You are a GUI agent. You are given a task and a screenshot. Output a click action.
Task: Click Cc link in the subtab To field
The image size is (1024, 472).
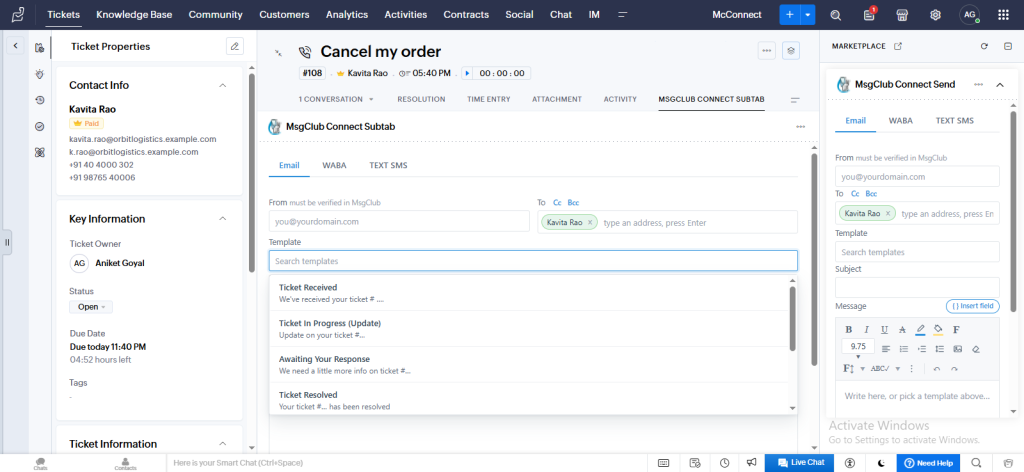click(x=557, y=202)
